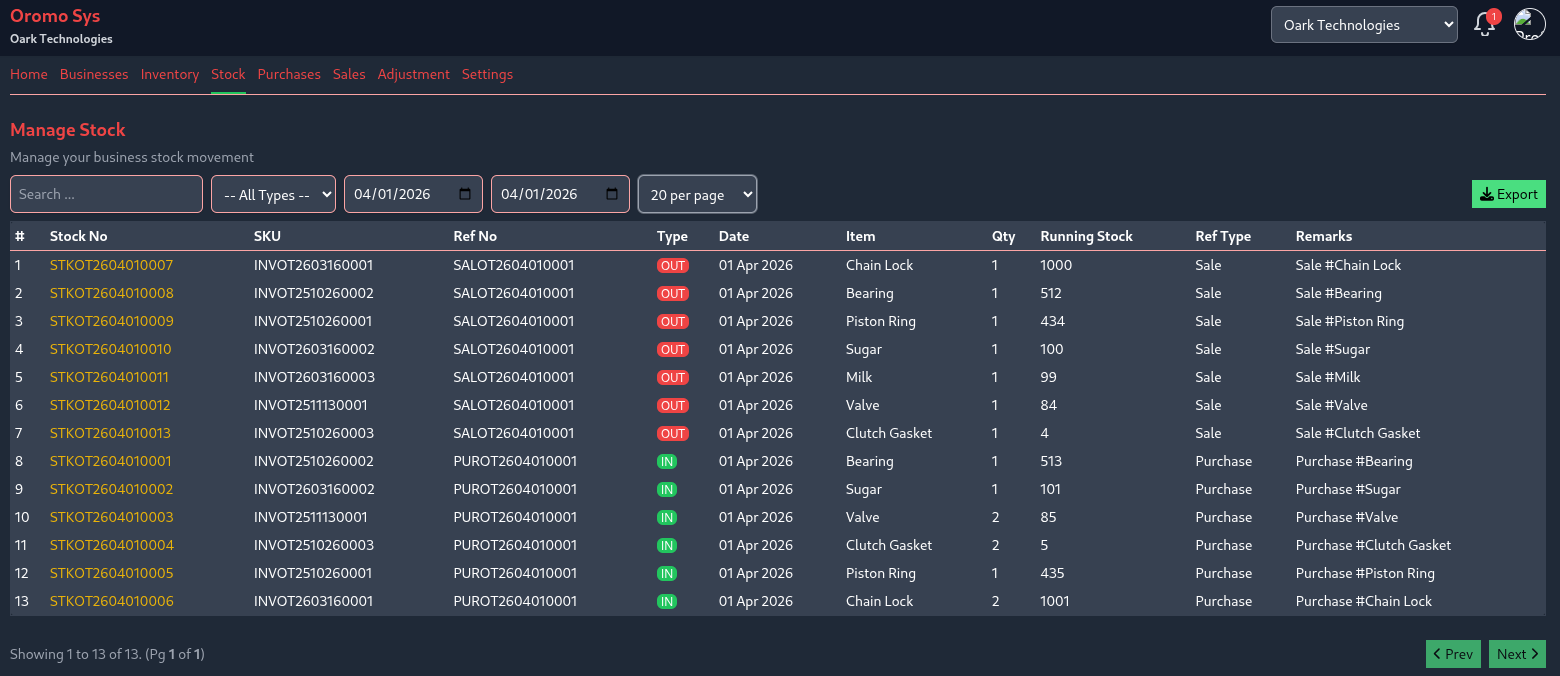The width and height of the screenshot is (1560, 676).
Task: Open the Settings tab
Action: pyautogui.click(x=487, y=74)
